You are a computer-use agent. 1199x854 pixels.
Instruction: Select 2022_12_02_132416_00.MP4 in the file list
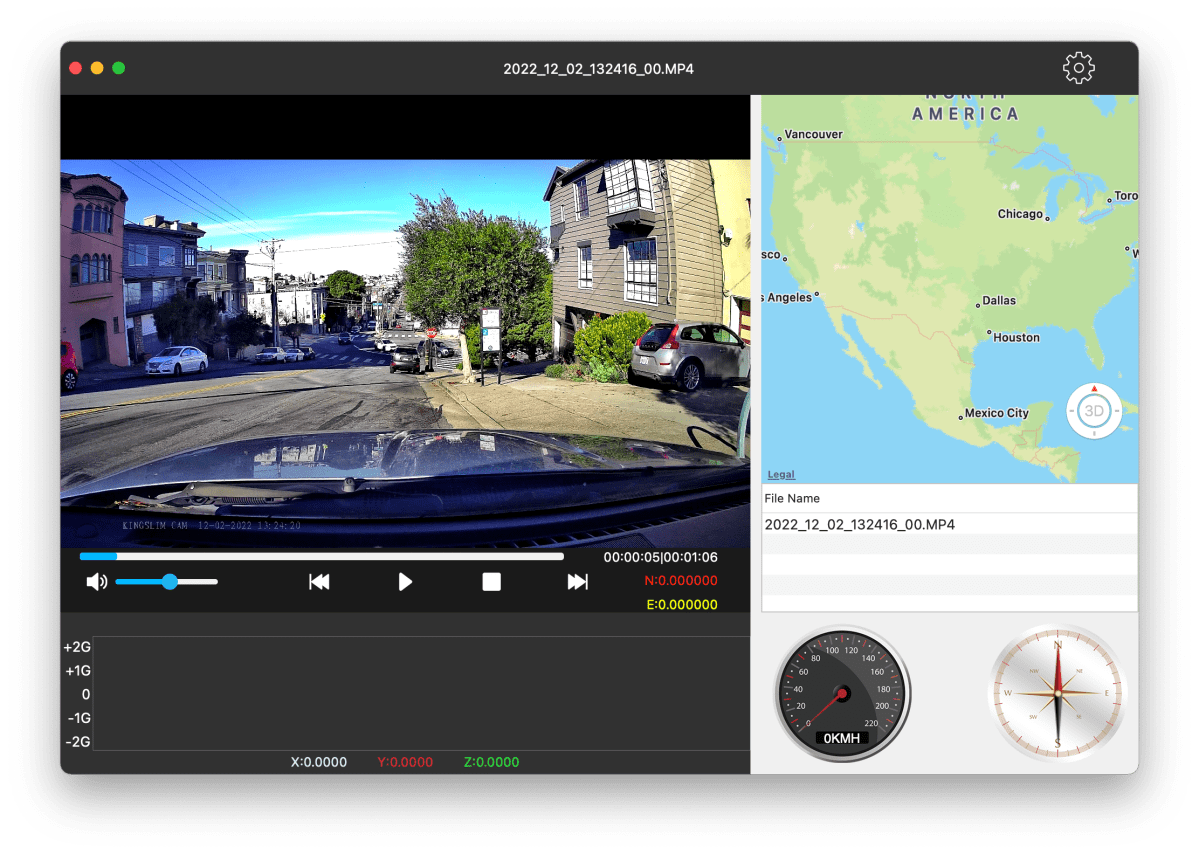[859, 524]
